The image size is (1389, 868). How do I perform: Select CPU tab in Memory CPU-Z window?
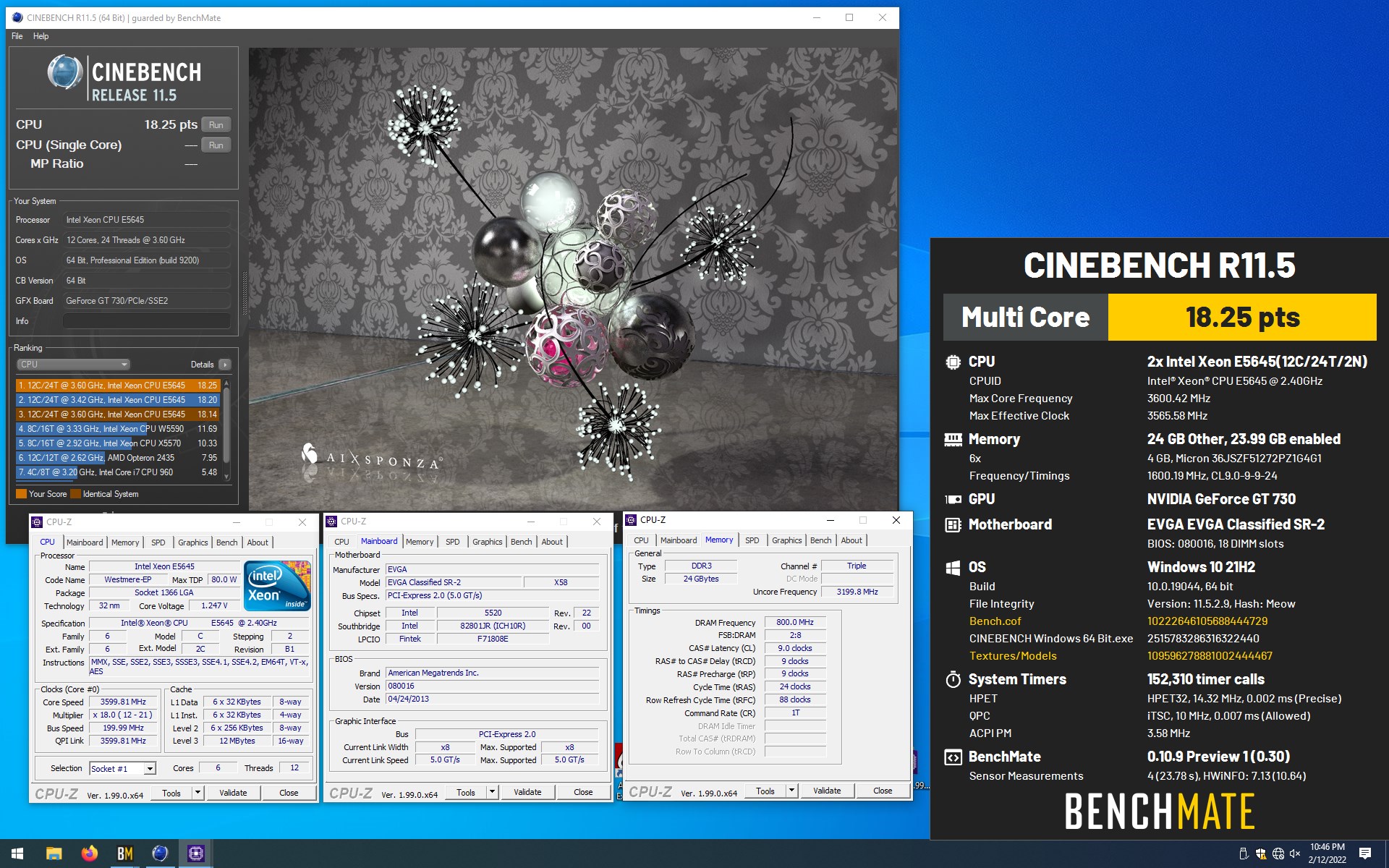(641, 540)
